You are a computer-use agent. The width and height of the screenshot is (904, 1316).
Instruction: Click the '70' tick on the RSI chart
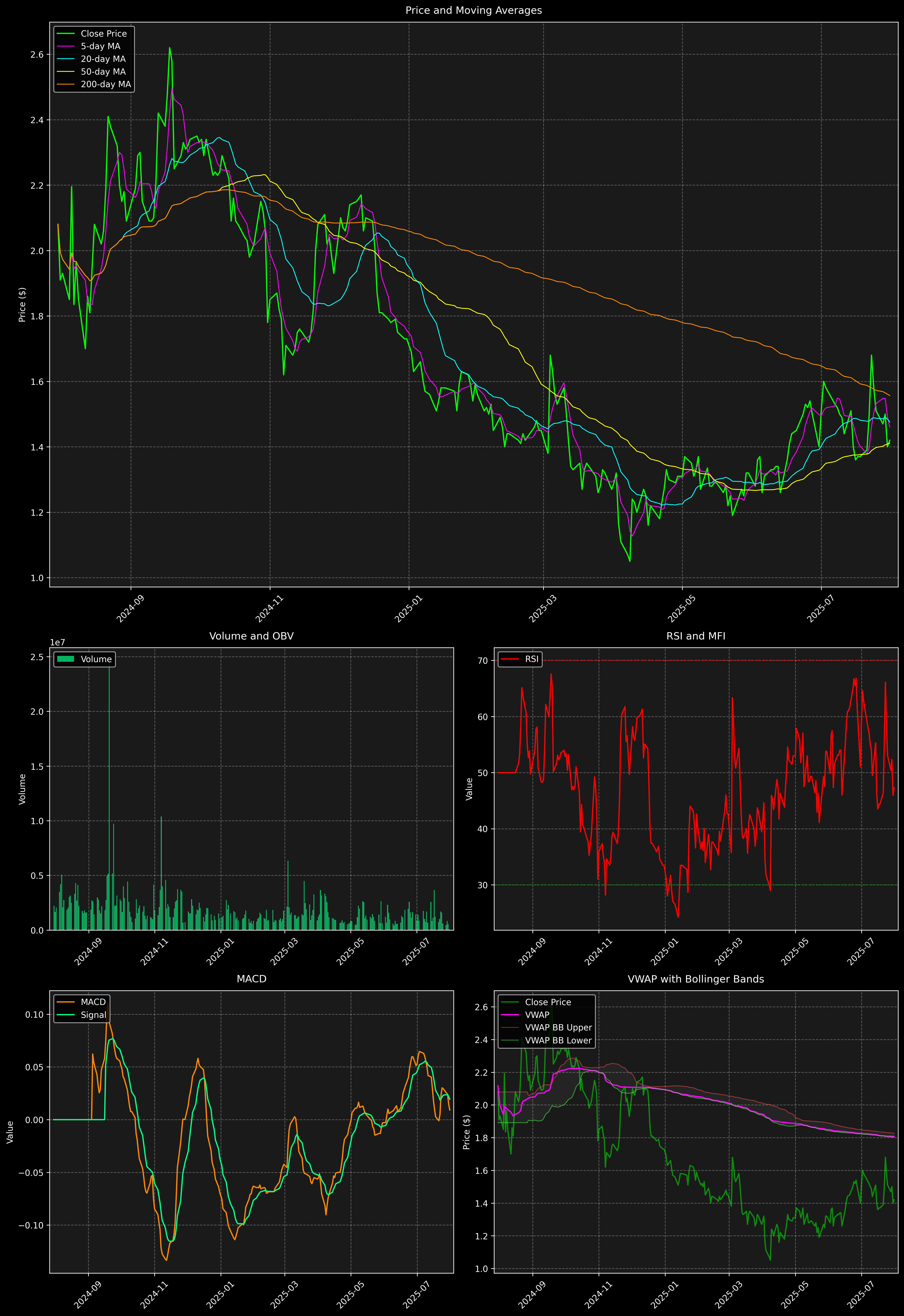click(x=483, y=661)
